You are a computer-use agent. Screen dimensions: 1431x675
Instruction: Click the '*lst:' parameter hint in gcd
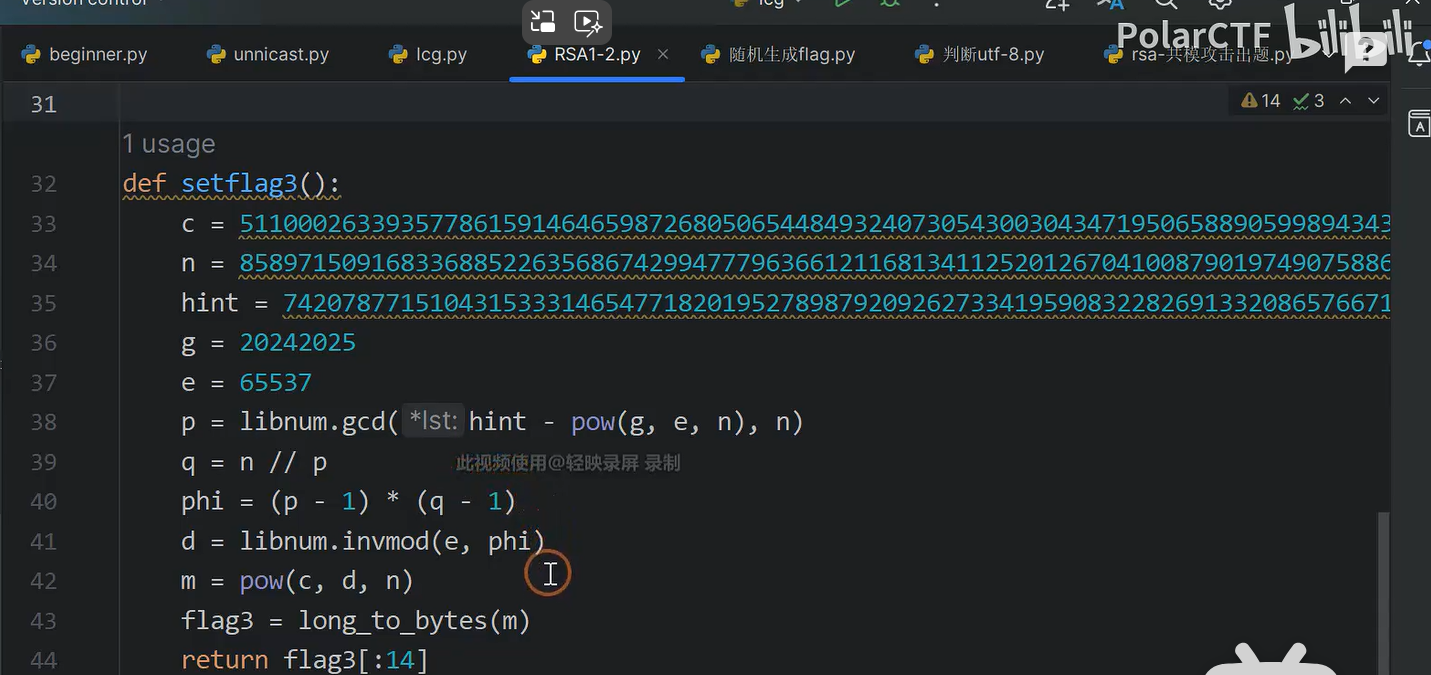(x=433, y=422)
